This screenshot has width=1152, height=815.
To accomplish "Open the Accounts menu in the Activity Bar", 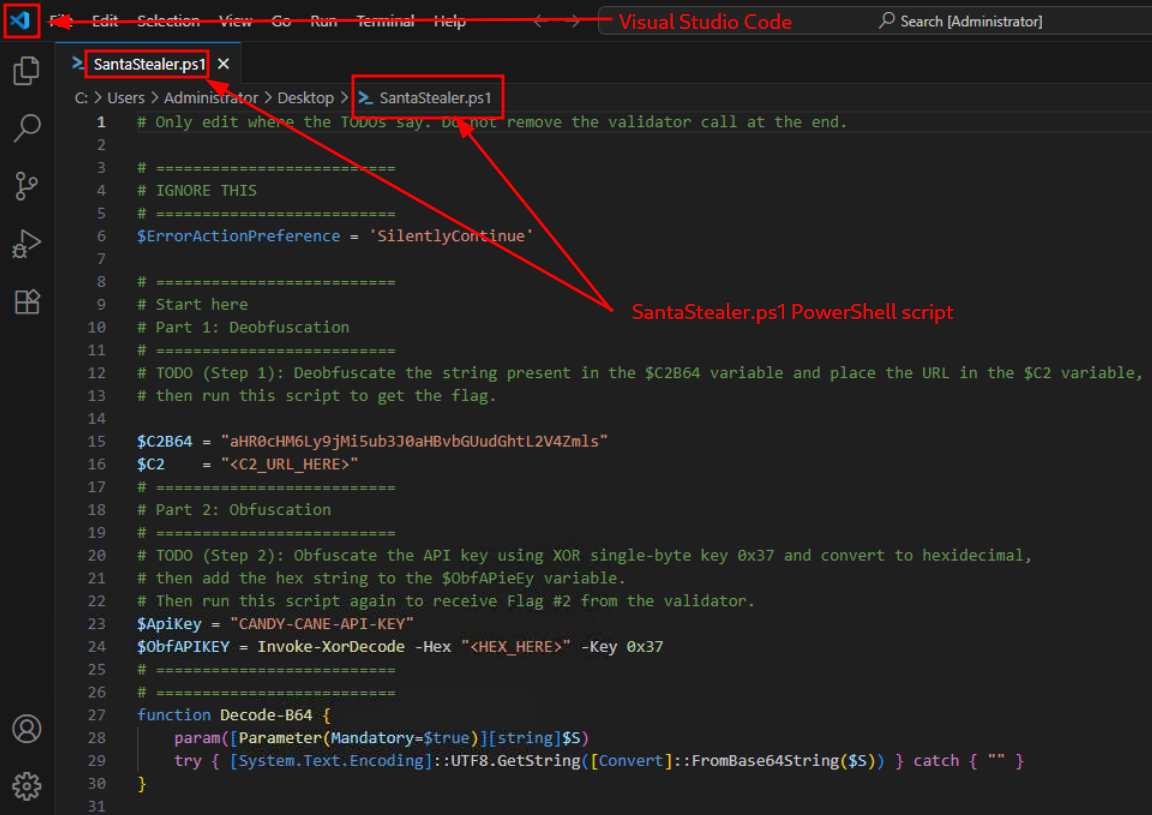I will coord(26,730).
